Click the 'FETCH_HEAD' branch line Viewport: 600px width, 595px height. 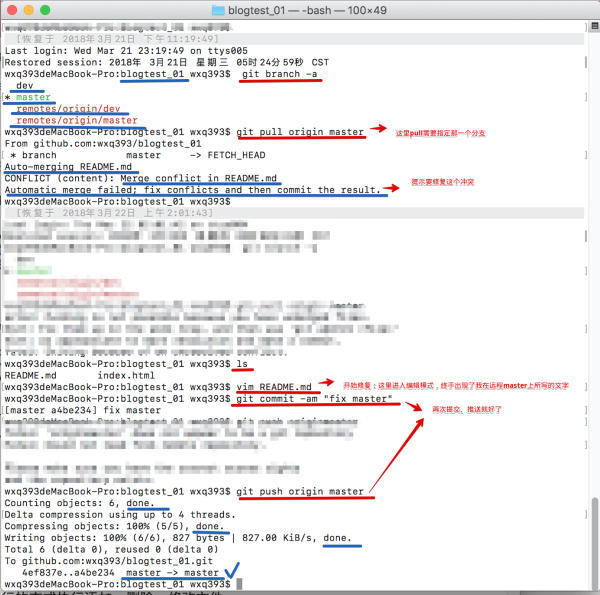pyautogui.click(x=138, y=155)
